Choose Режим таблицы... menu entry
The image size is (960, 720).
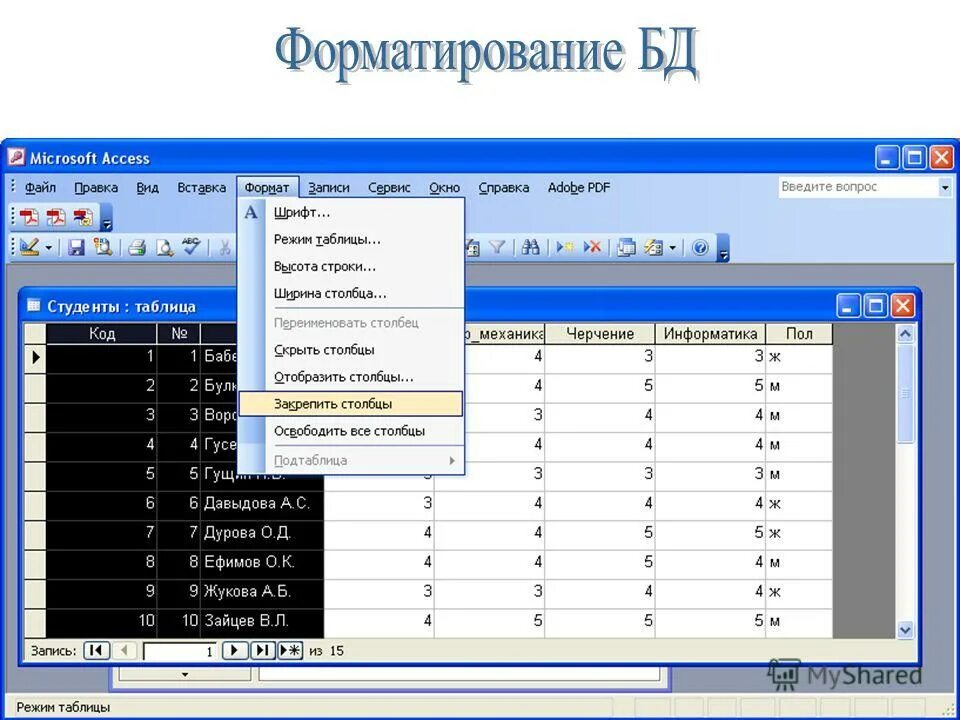coord(351,239)
